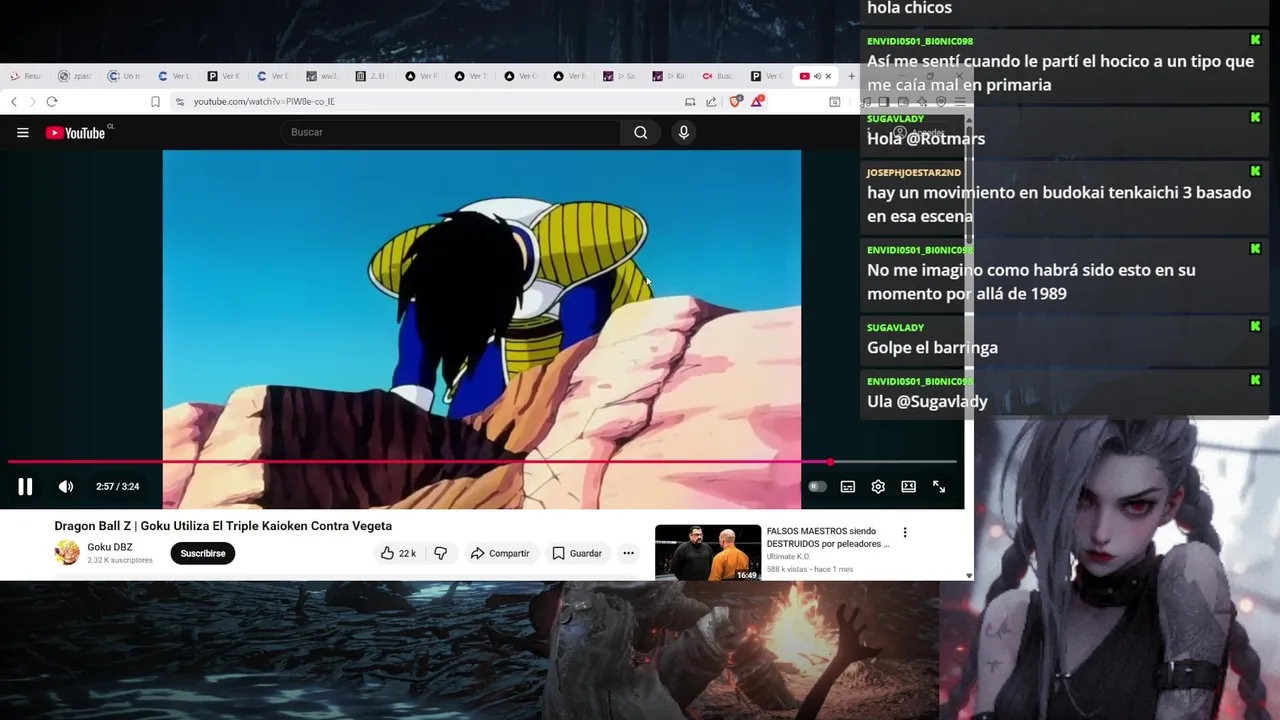
Task: Bookmark this page via bookmark icon
Action: (x=155, y=101)
